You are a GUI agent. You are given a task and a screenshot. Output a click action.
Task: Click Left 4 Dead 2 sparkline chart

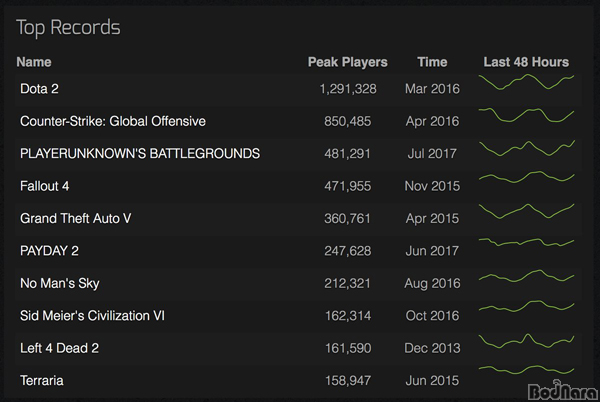point(526,341)
